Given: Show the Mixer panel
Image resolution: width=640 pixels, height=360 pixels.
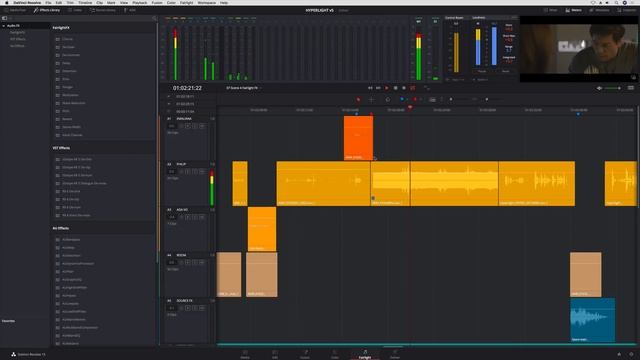Looking at the screenshot, I should [550, 10].
